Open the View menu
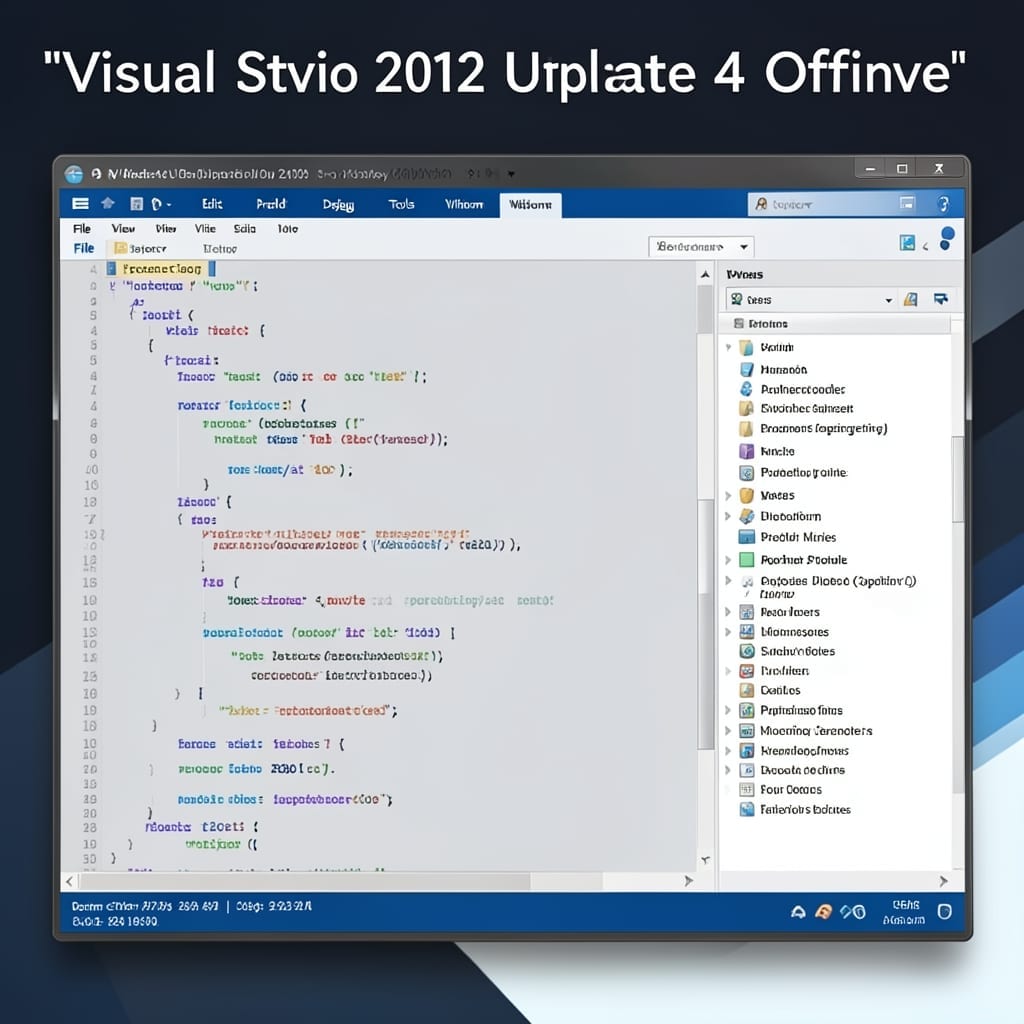Viewport: 1024px width, 1024px height. (123, 229)
